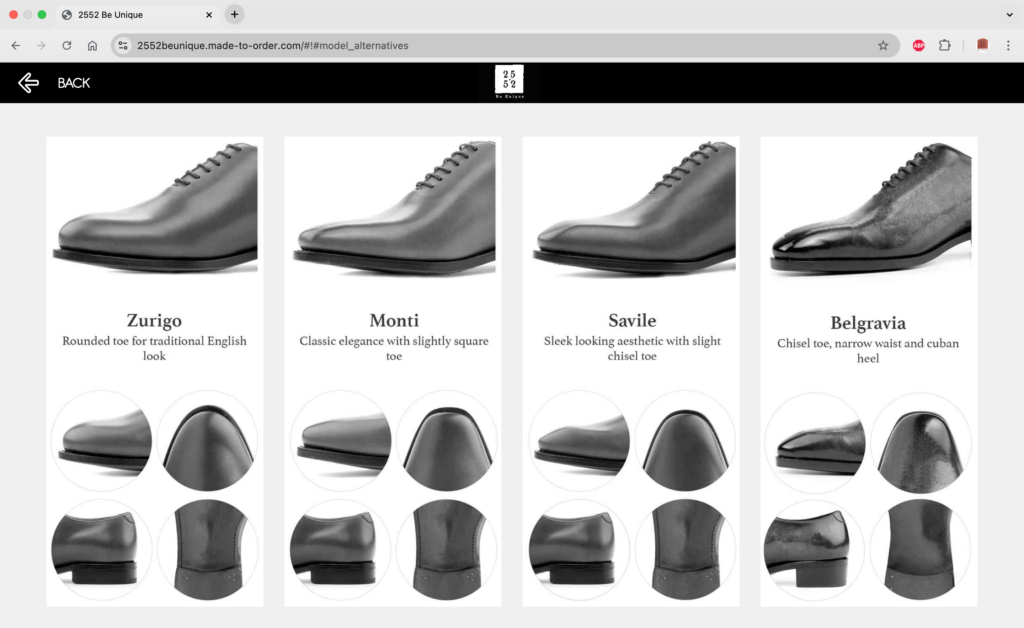This screenshot has width=1024, height=628.
Task: Go to the browser home page
Action: click(92, 45)
